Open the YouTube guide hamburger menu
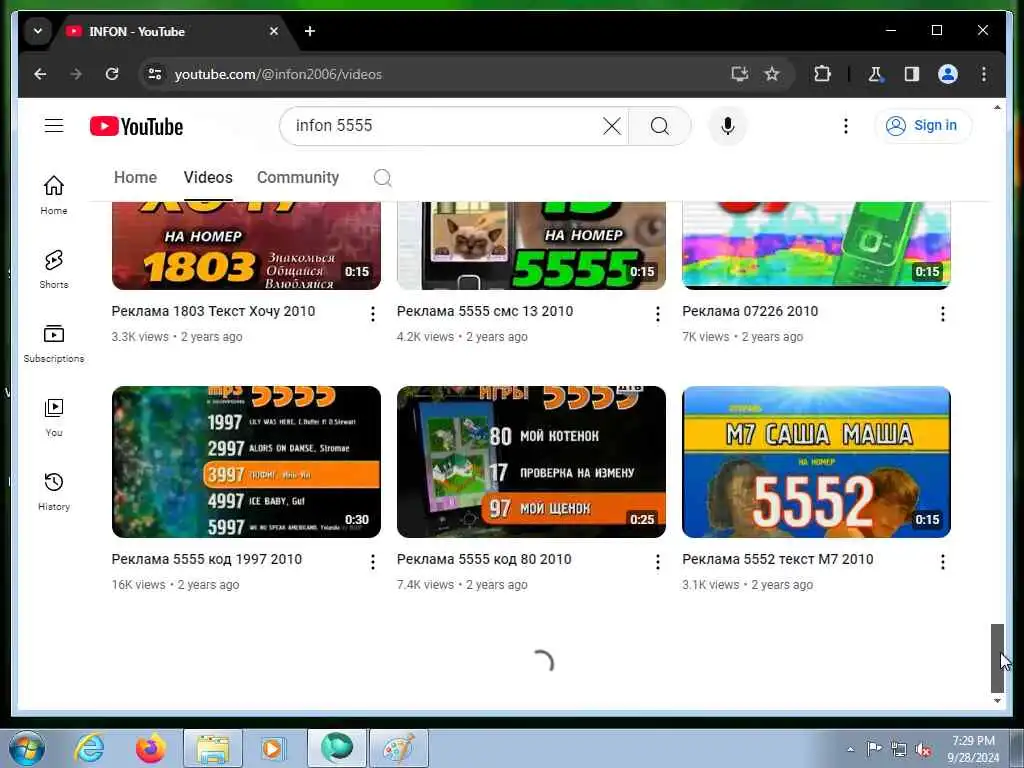Screen dimensions: 1024x768 [x=54, y=125]
